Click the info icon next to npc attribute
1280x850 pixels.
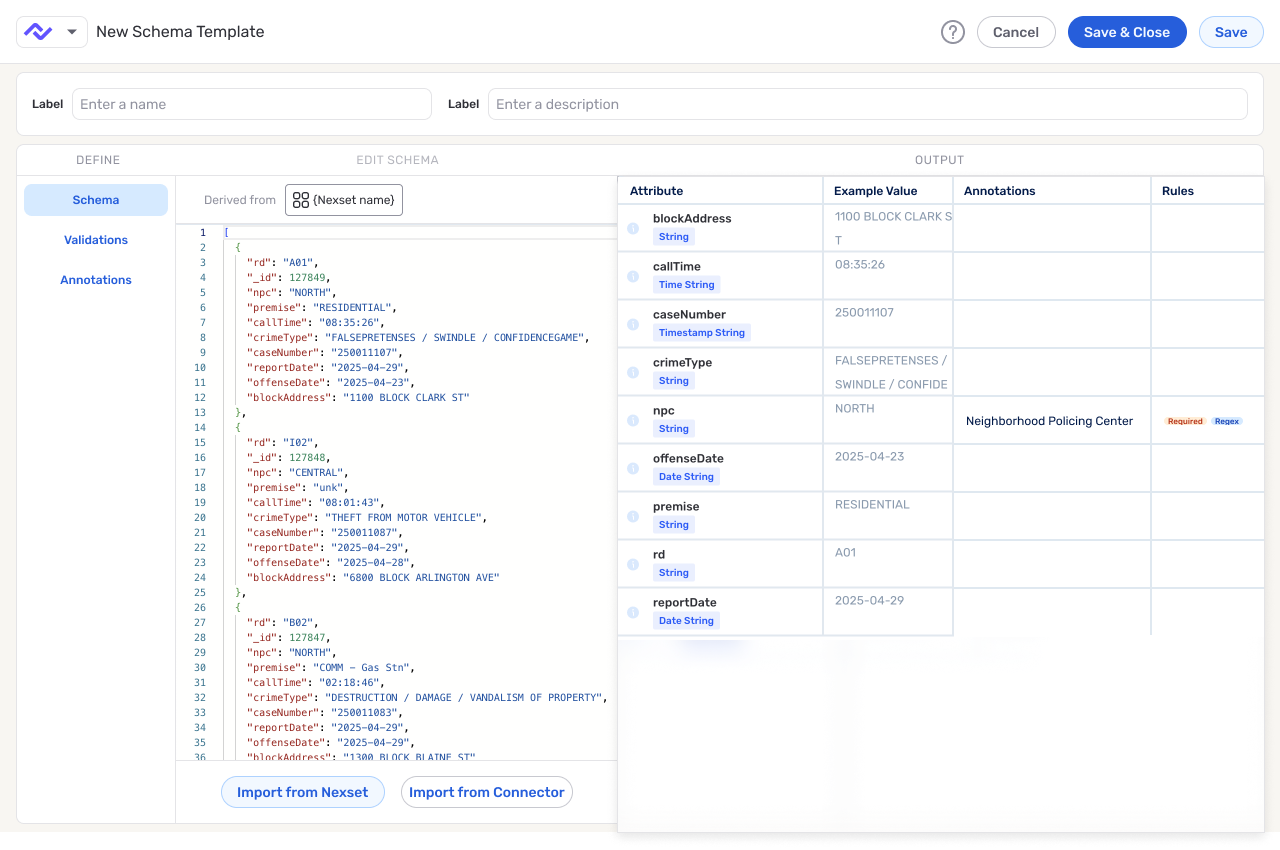[x=633, y=420]
